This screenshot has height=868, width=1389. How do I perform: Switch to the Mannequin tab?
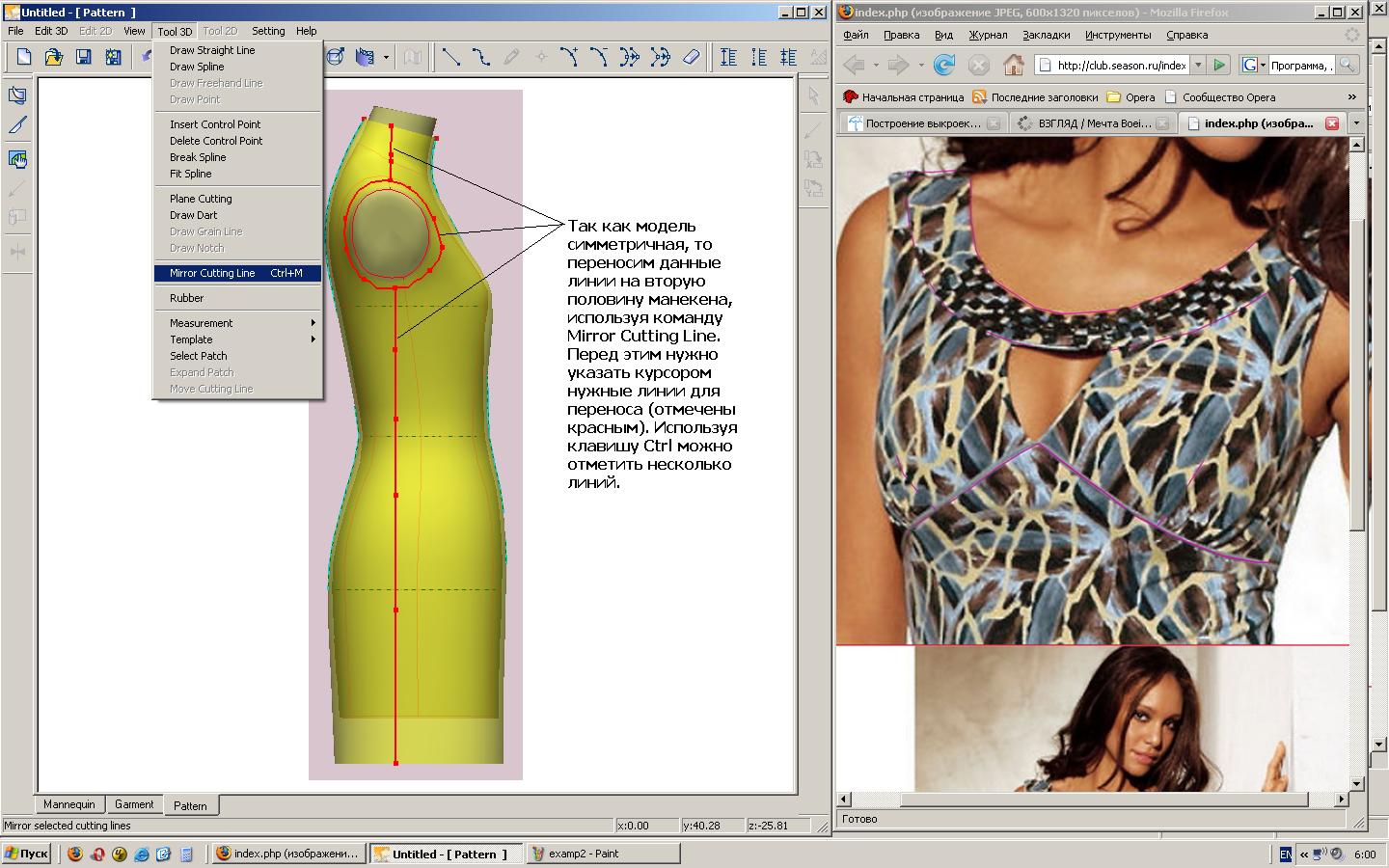point(69,804)
